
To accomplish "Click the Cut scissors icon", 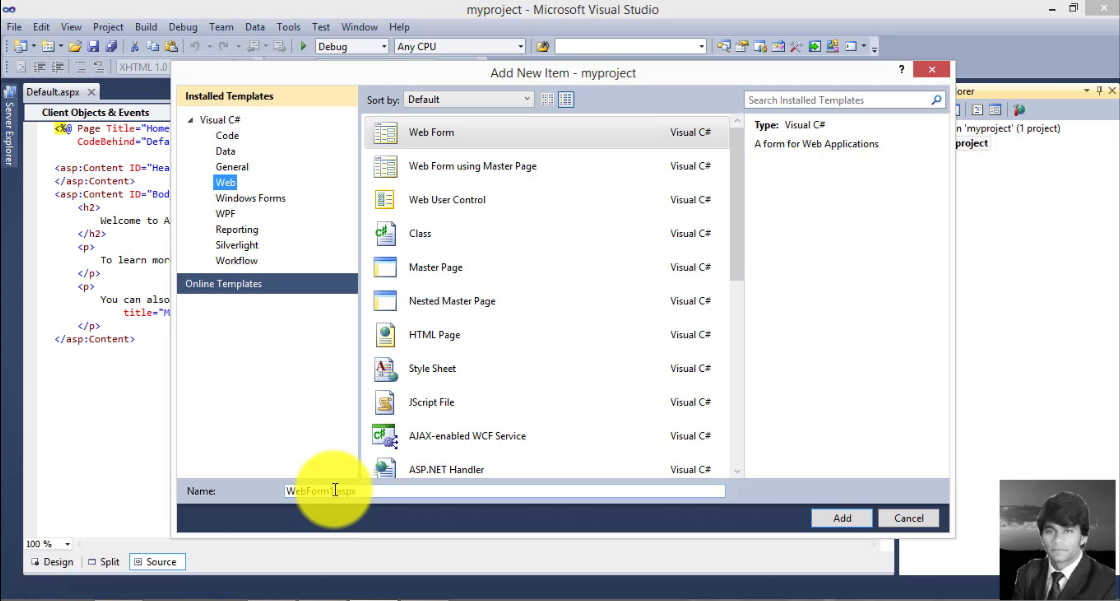I will click(x=134, y=46).
